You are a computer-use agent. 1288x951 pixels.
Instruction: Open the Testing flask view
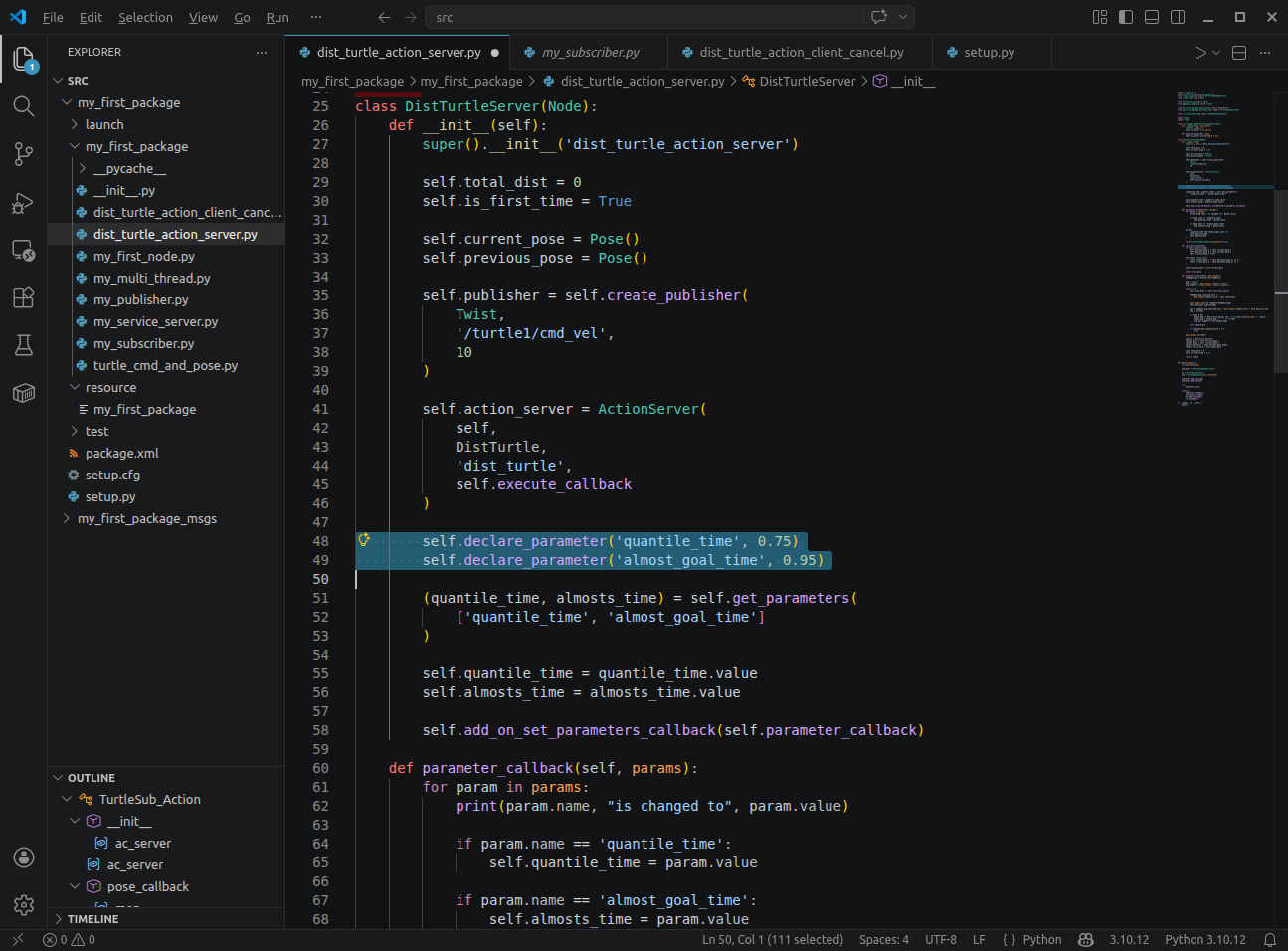tap(24, 345)
